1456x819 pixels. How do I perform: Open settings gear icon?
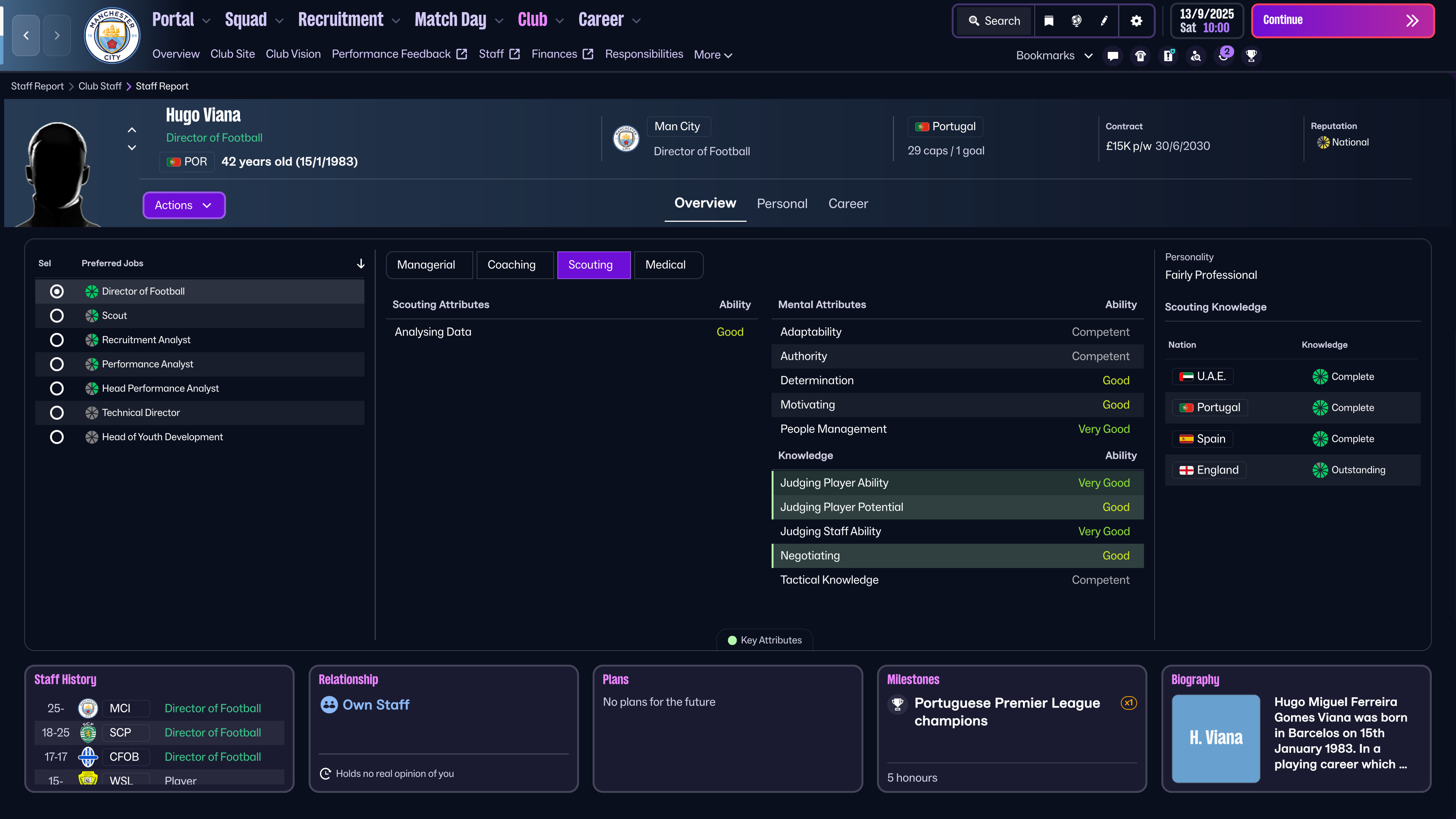pos(1136,21)
